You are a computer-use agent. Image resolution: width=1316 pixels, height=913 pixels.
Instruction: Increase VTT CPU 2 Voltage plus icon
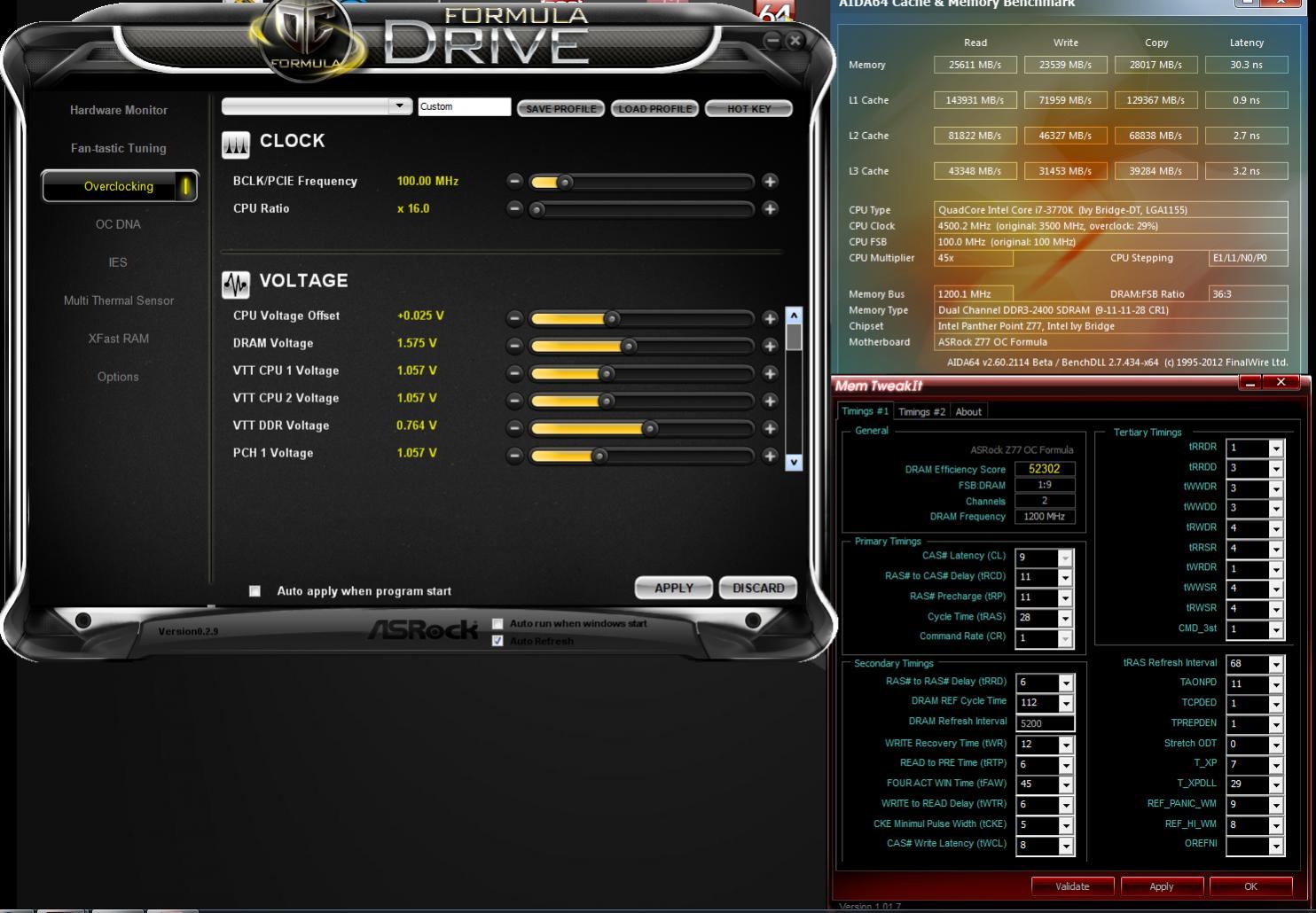tap(770, 401)
